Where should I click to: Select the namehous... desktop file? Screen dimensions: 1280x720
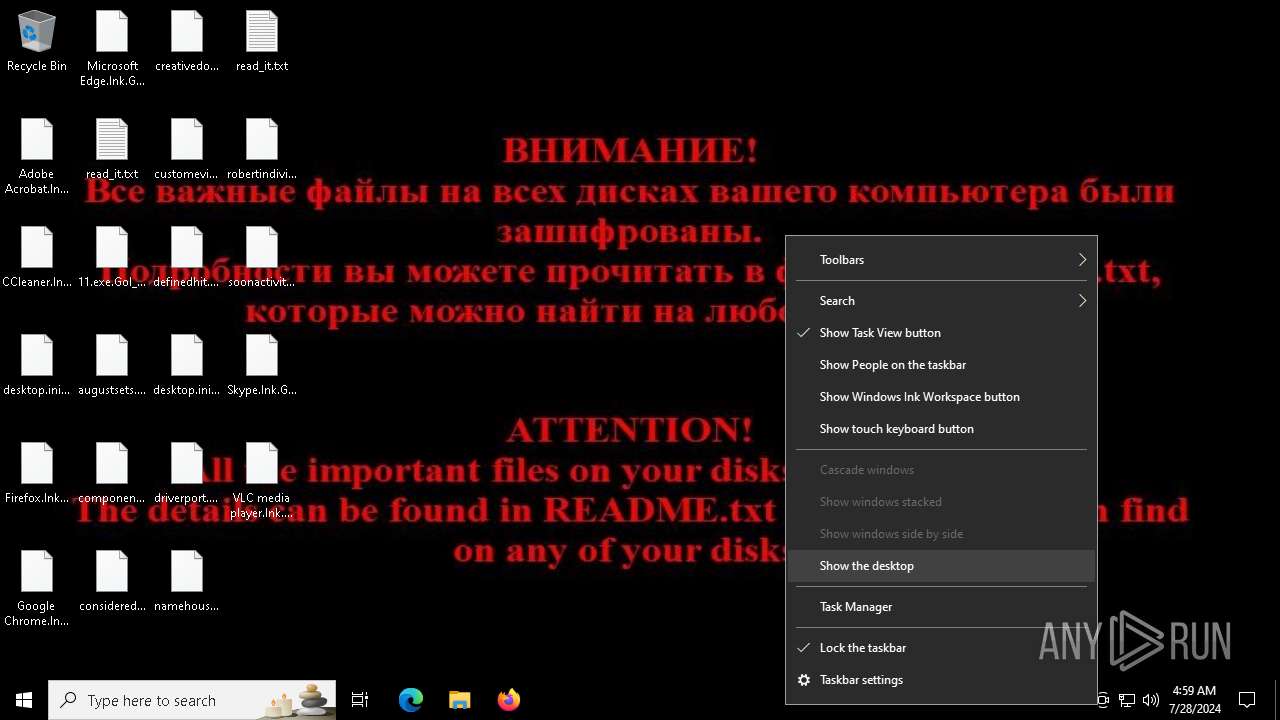click(187, 582)
